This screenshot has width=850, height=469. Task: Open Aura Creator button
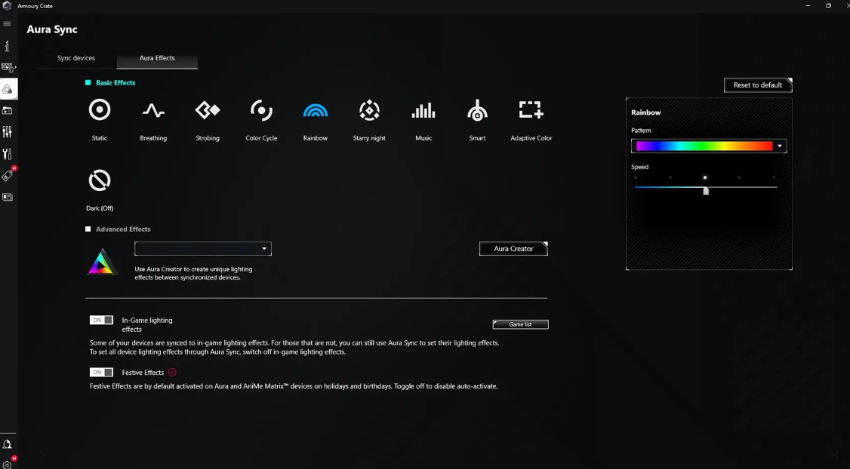click(x=513, y=249)
